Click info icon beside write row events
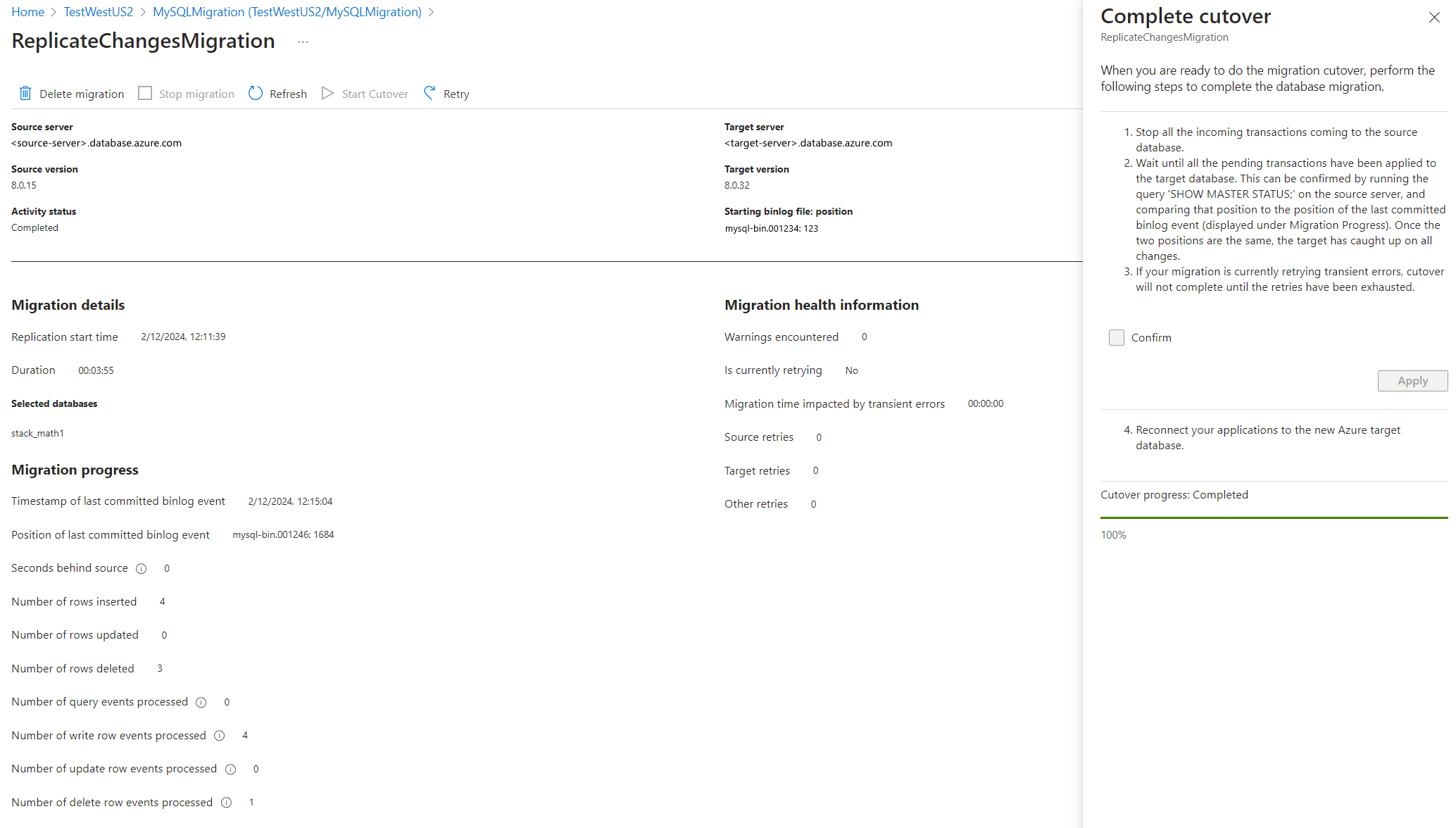1456x828 pixels. (220, 736)
